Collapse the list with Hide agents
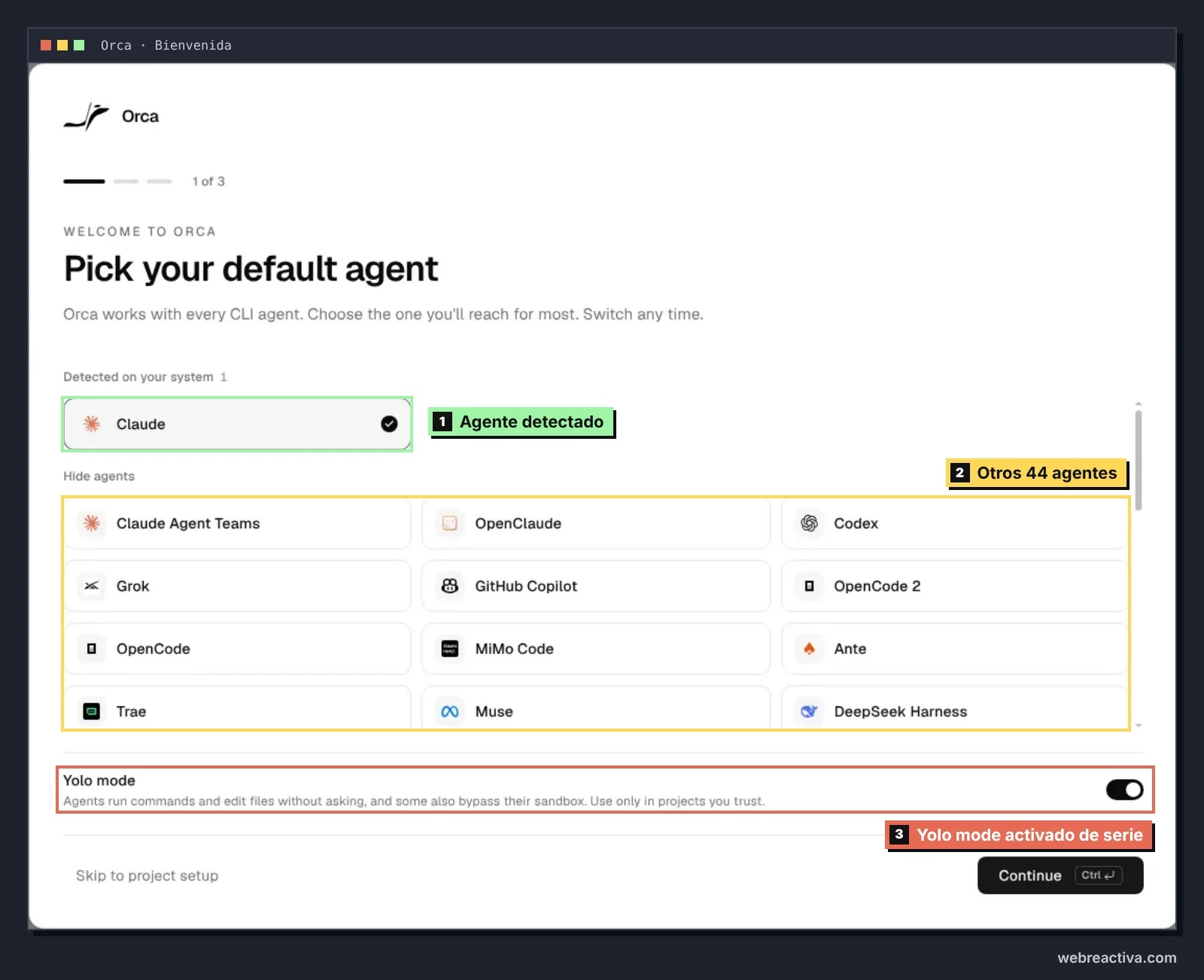The image size is (1204, 980). coord(99,476)
